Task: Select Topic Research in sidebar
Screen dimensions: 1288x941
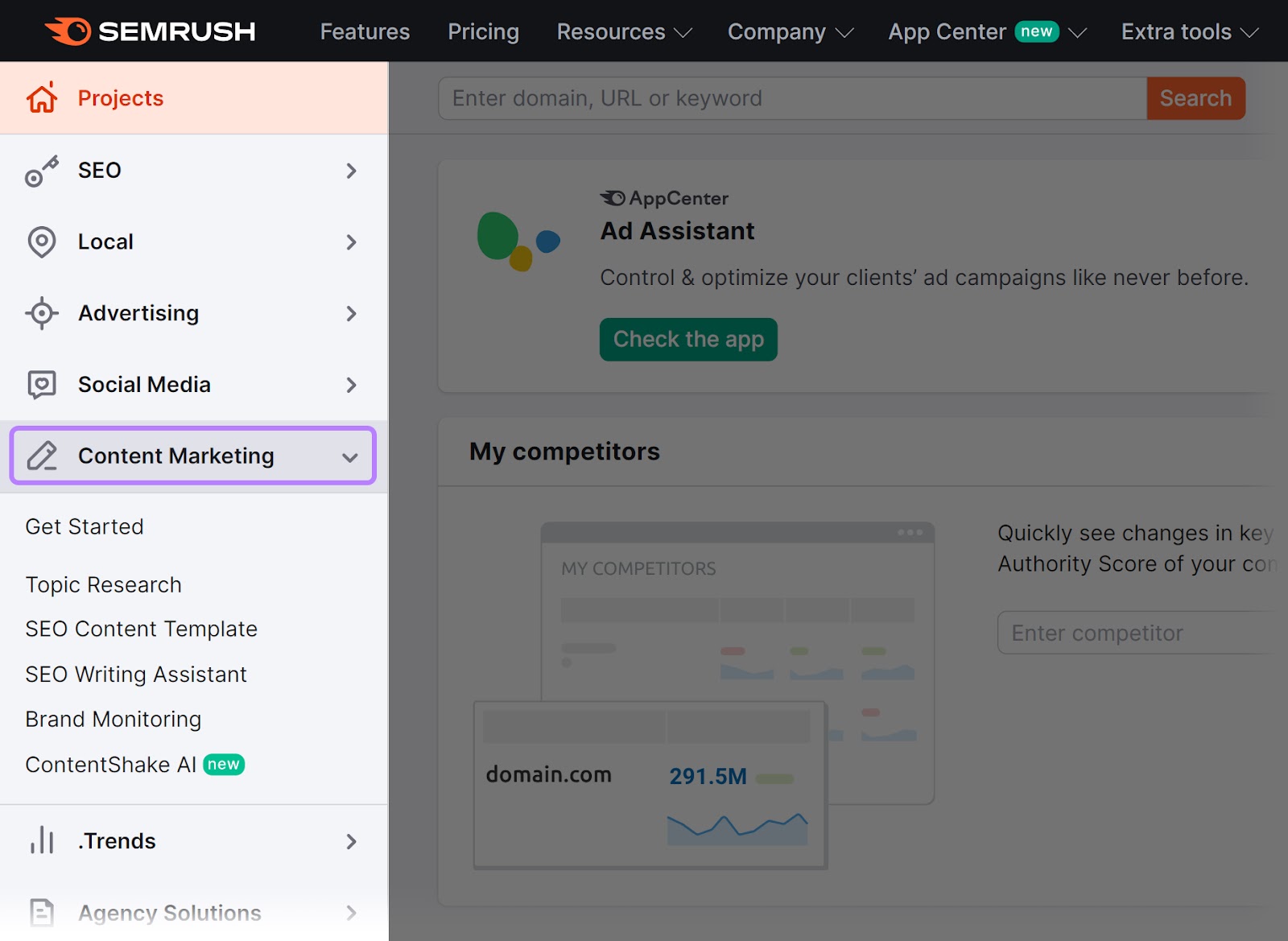Action: point(102,584)
